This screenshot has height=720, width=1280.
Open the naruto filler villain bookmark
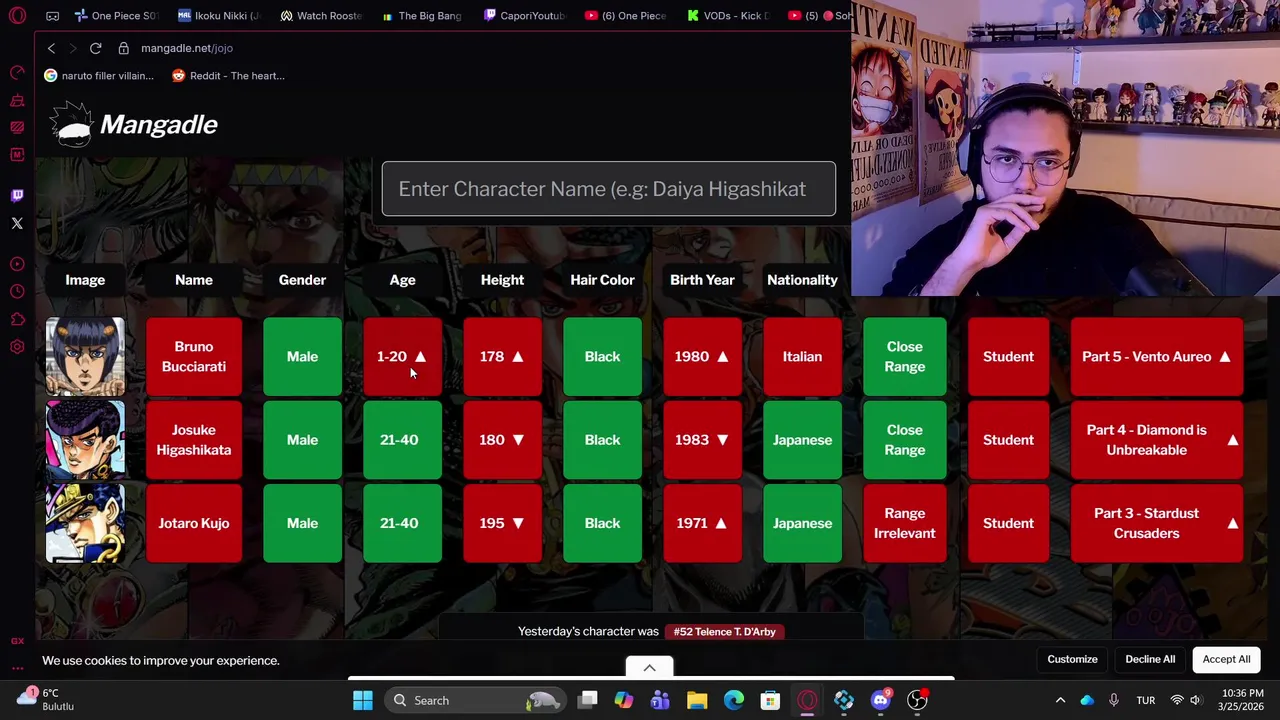(x=99, y=75)
